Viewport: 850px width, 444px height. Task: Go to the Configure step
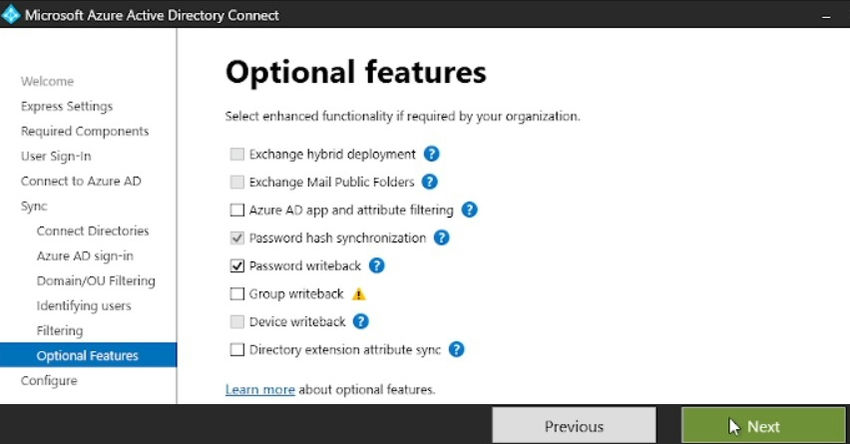tap(49, 381)
